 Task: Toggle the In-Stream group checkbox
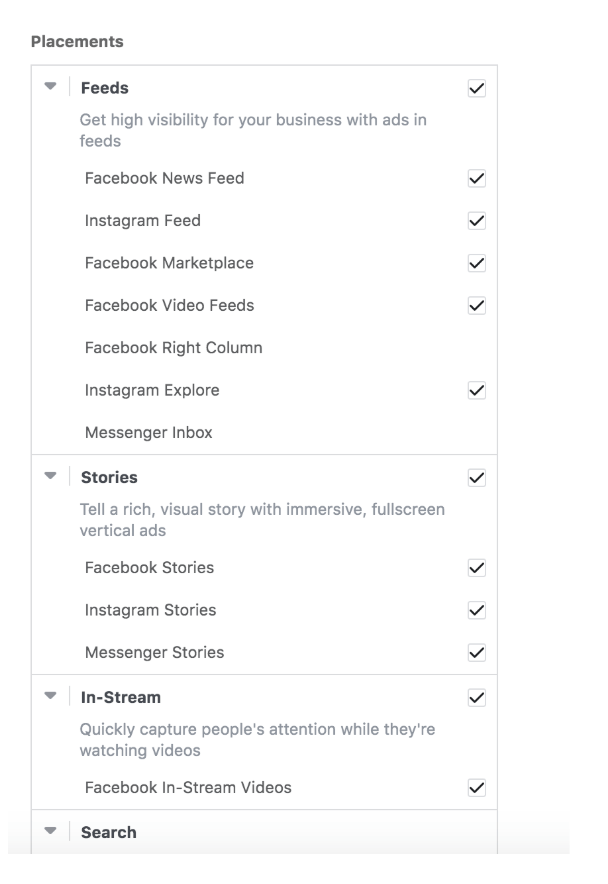point(476,697)
